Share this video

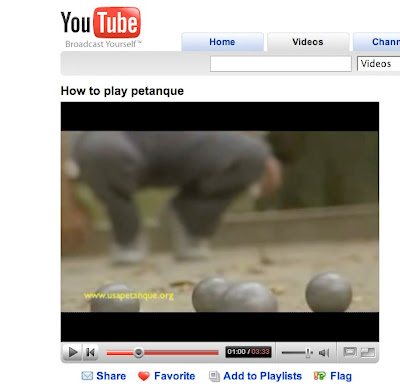tap(111, 376)
